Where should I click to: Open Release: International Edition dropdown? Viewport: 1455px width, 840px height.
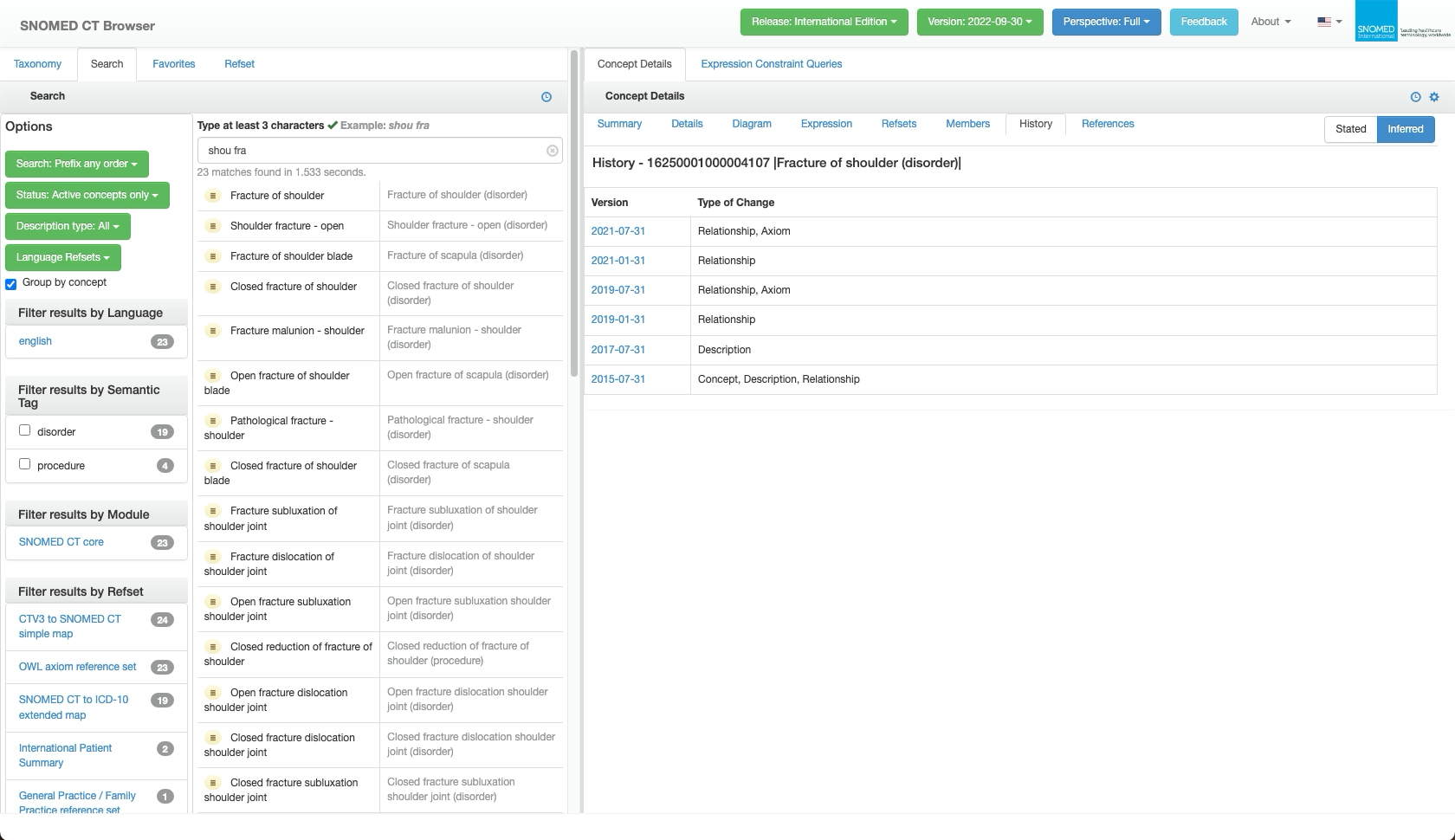(824, 22)
